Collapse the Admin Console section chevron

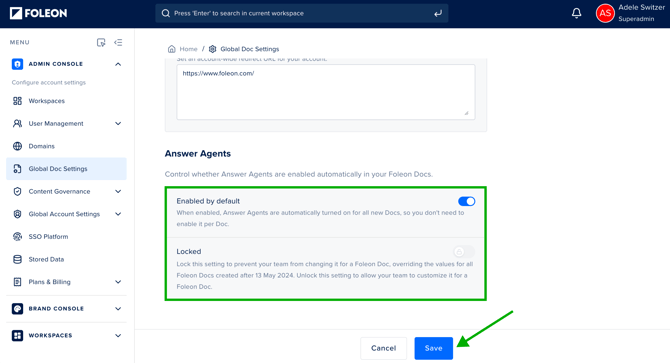click(118, 64)
